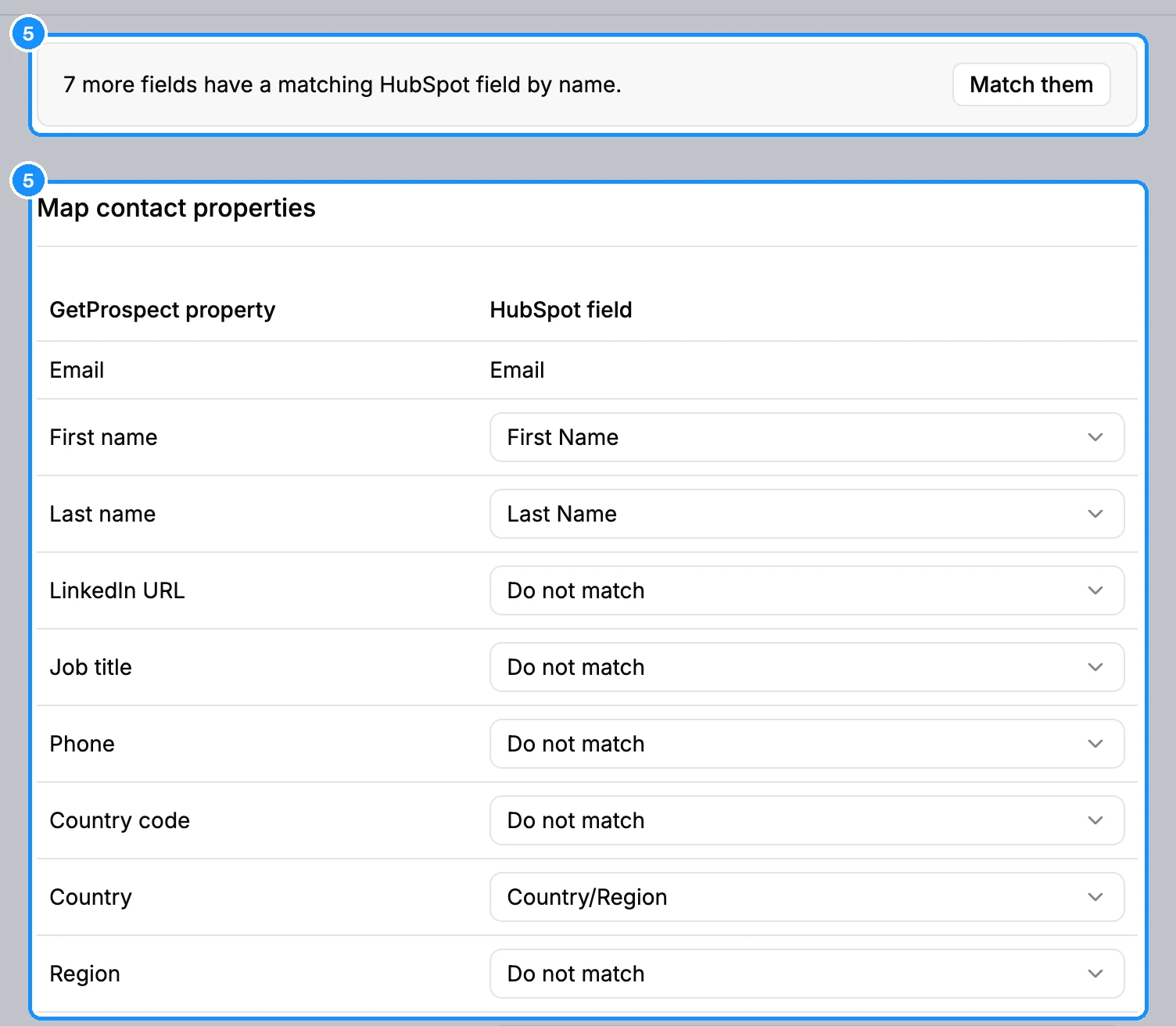Open the Country/Region mapping dropdown
This screenshot has height=1026, width=1176.
click(807, 897)
